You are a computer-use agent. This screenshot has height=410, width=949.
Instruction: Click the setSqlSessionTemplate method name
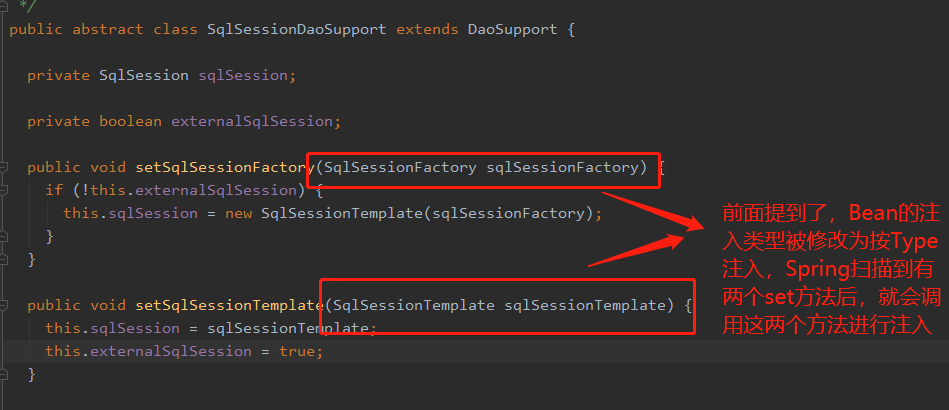229,305
